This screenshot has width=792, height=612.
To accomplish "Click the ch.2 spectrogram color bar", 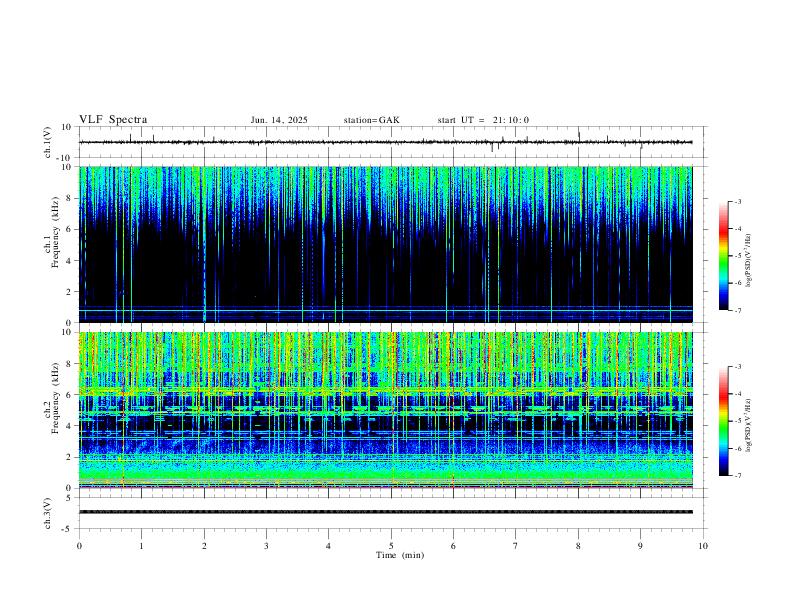I will click(724, 421).
